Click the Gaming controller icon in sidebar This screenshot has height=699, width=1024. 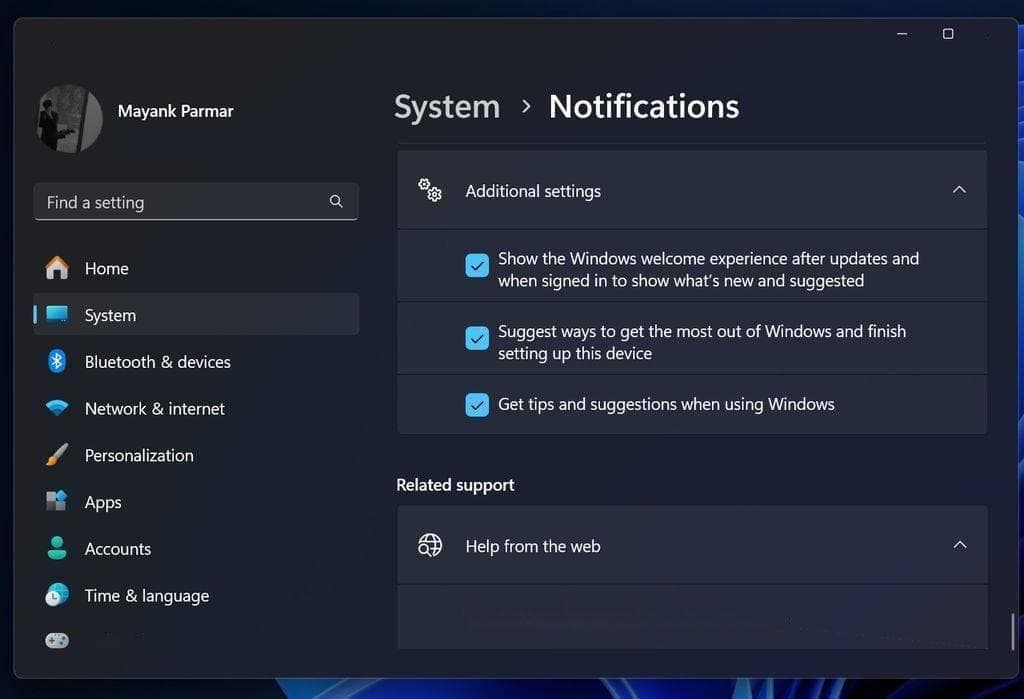[57, 640]
